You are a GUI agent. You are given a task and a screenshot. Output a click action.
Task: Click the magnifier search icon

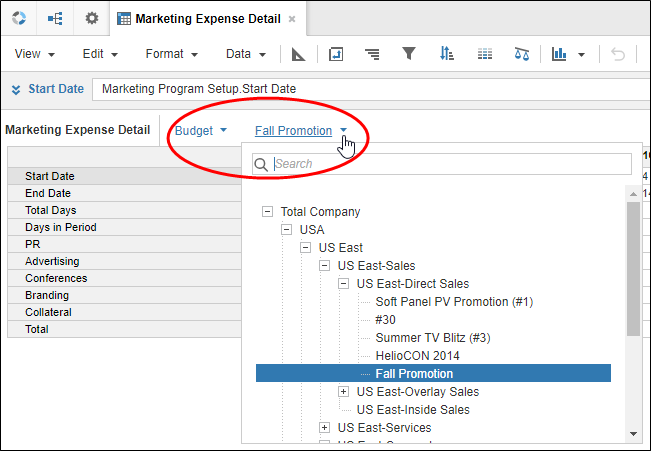[261, 164]
